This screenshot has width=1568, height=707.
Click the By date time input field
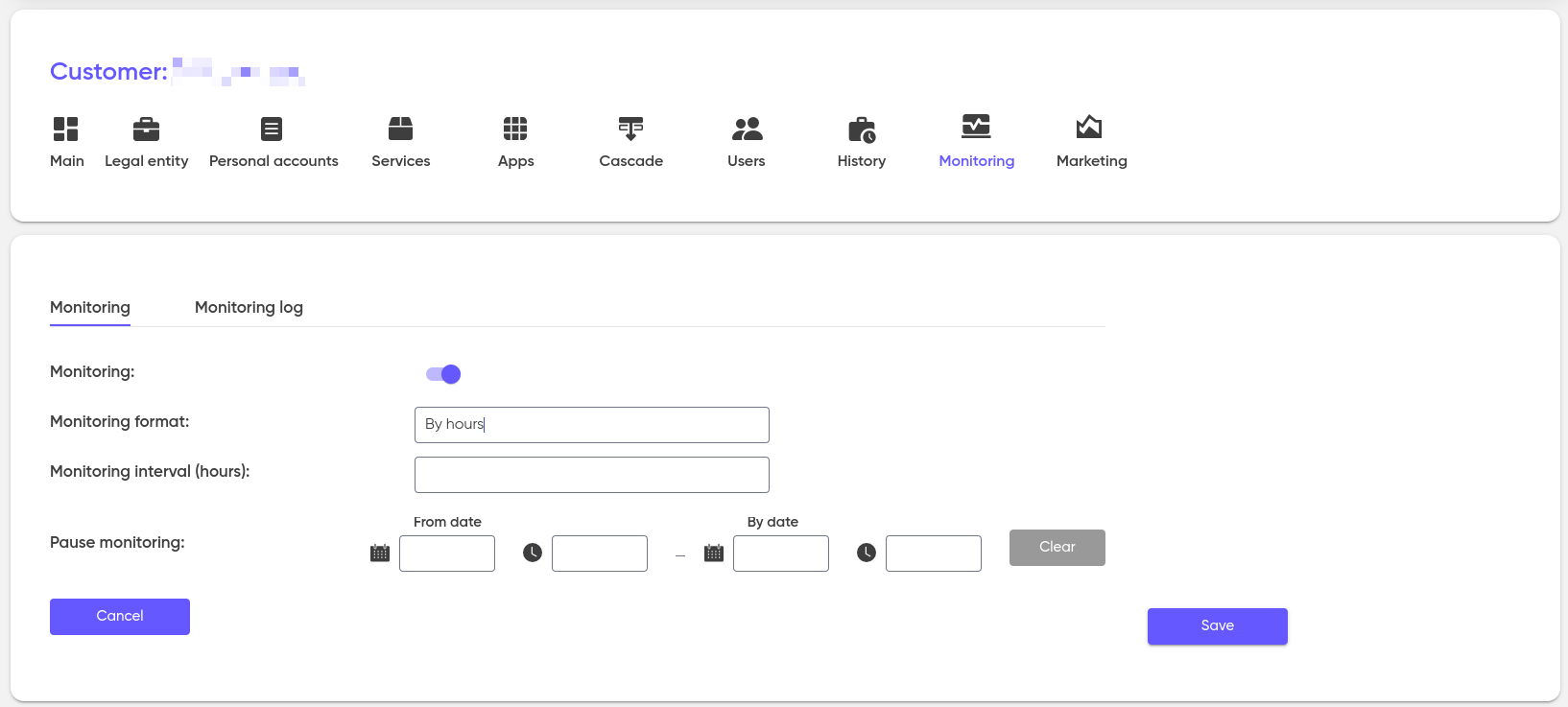934,554
